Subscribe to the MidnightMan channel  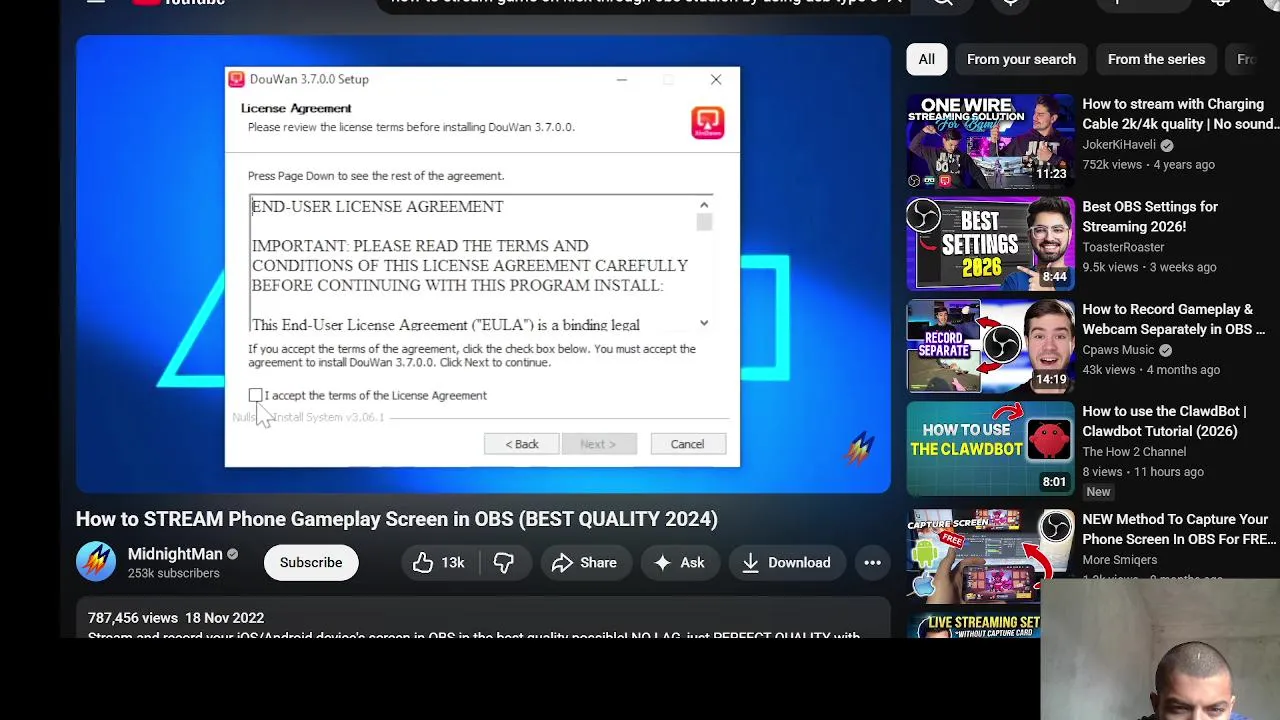311,562
